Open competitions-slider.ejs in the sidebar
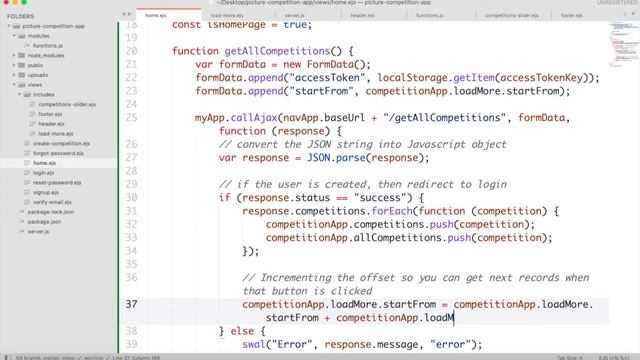 67,104
